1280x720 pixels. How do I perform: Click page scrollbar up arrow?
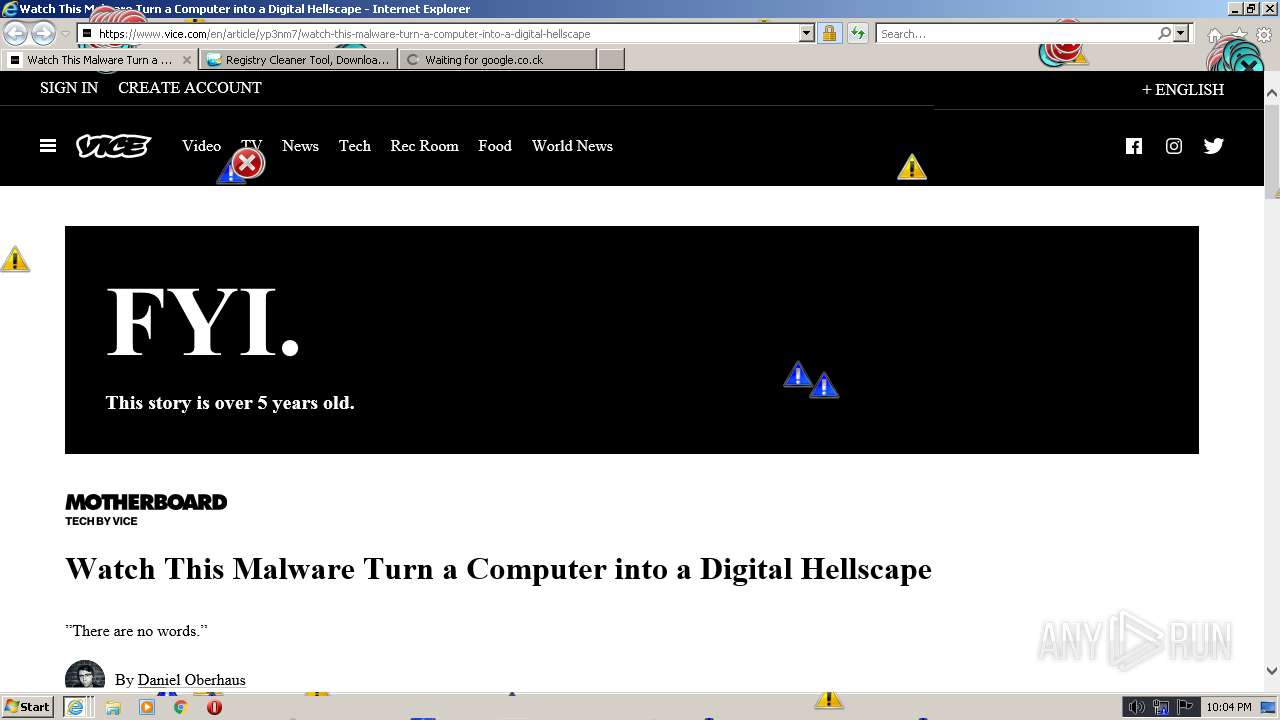click(1272, 93)
